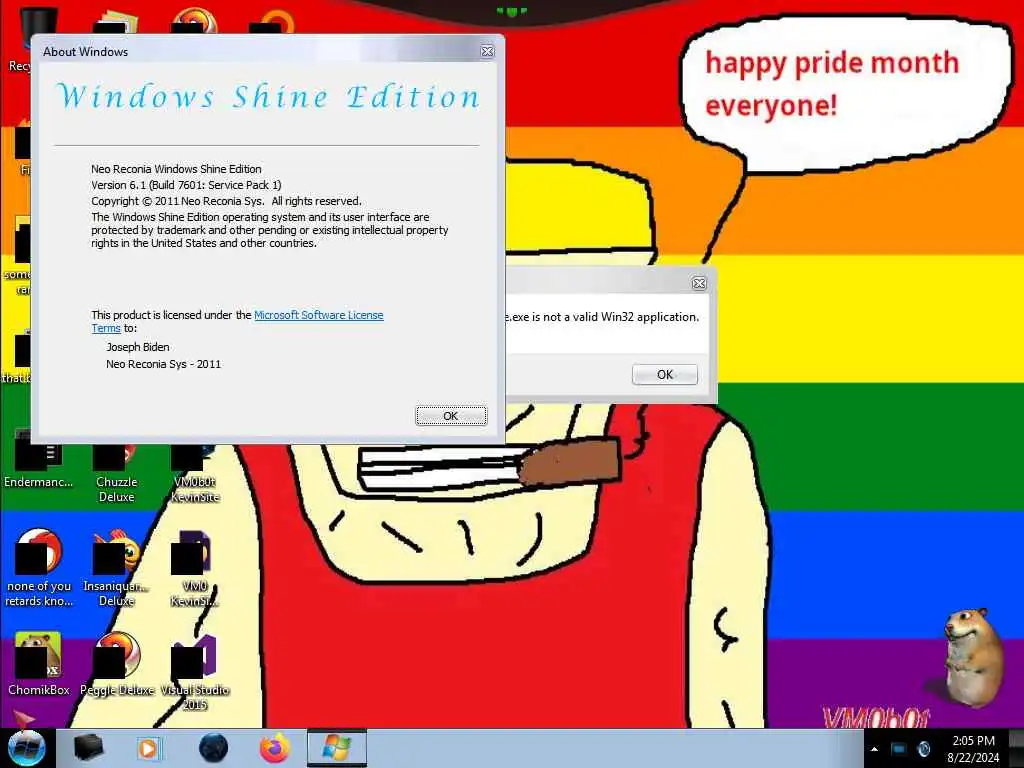Screen dimensions: 1024x768
Task: Open the ChomikBox desktop icon
Action: coord(39,665)
